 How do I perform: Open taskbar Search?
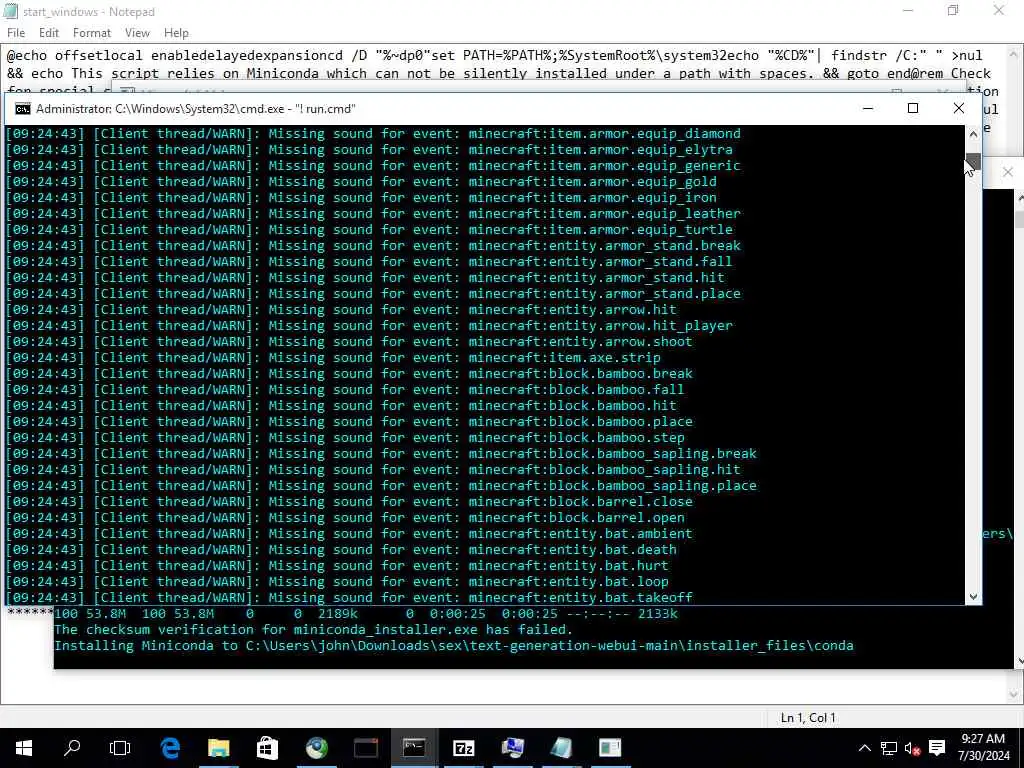[72, 748]
